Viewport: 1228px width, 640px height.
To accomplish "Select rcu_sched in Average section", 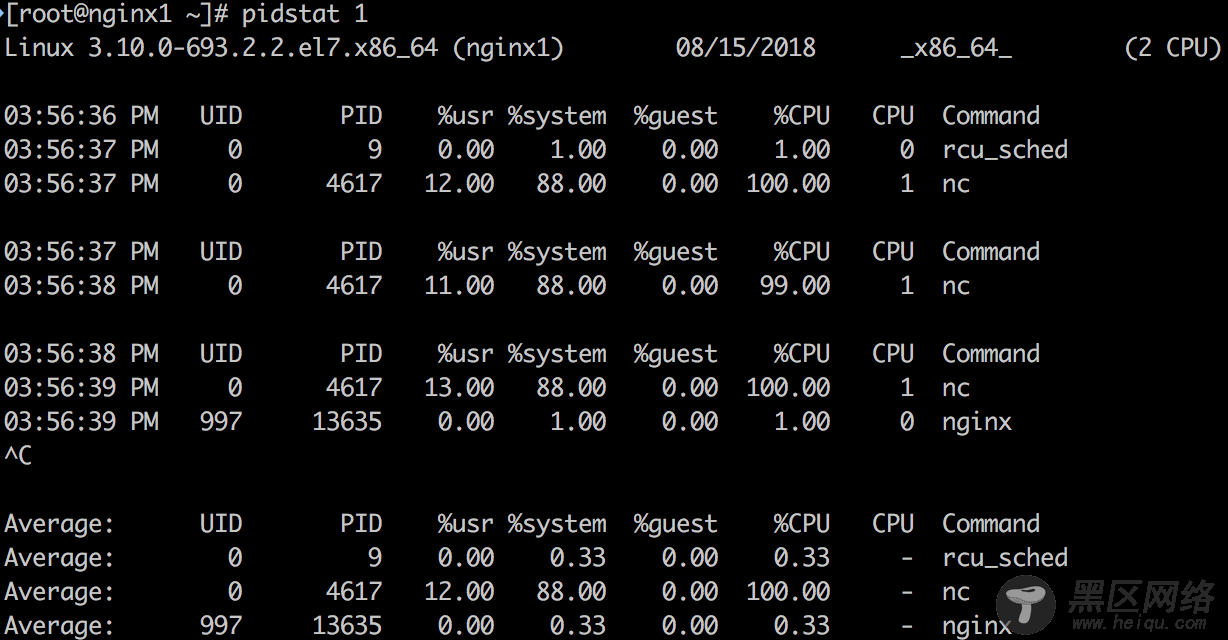I will (x=1004, y=558).
